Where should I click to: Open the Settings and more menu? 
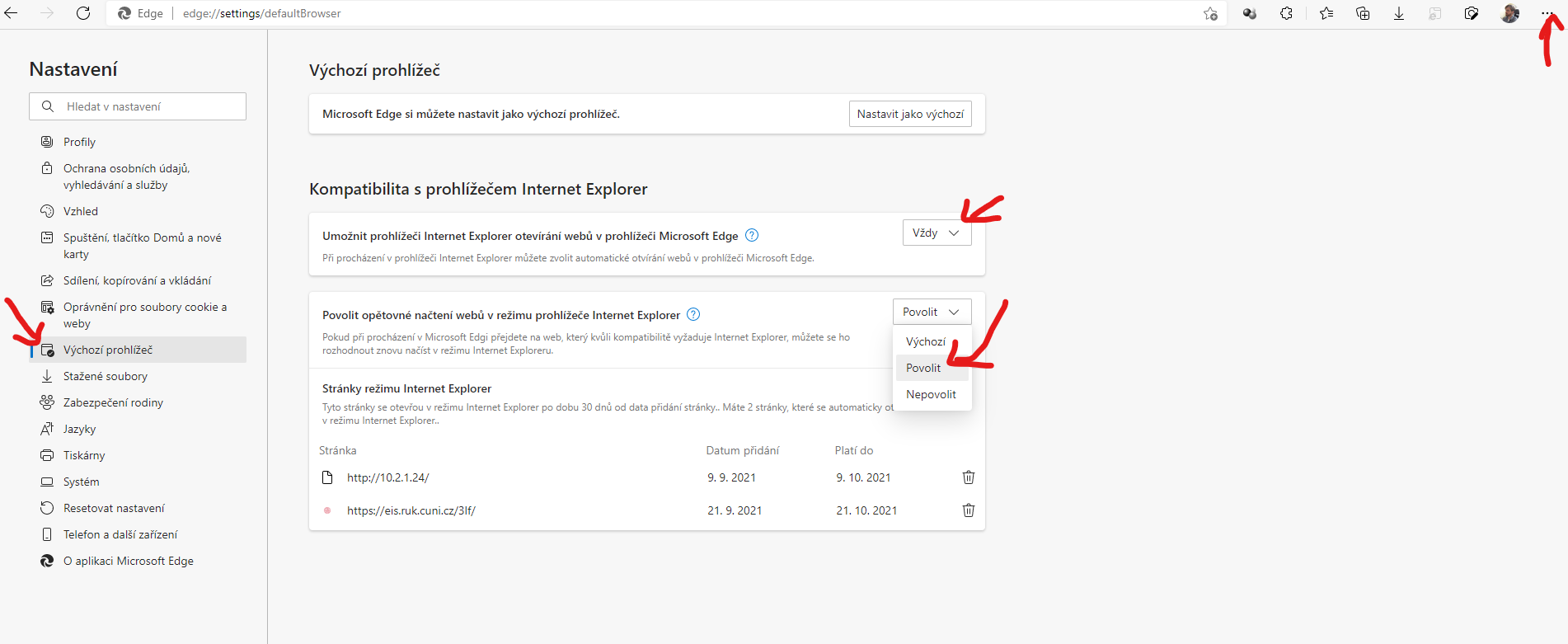click(1547, 13)
